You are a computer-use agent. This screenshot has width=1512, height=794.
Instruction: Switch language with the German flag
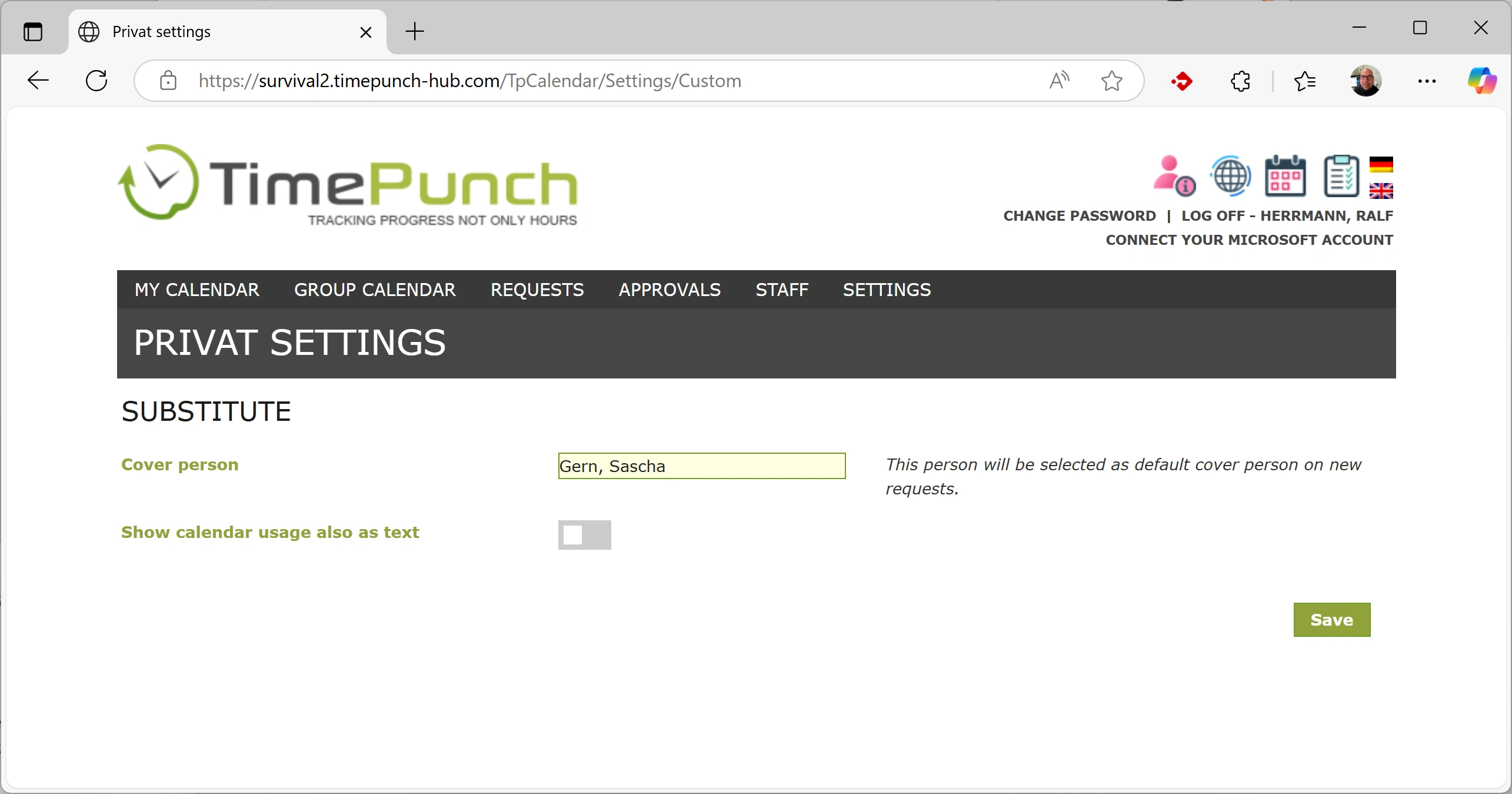[x=1381, y=164]
